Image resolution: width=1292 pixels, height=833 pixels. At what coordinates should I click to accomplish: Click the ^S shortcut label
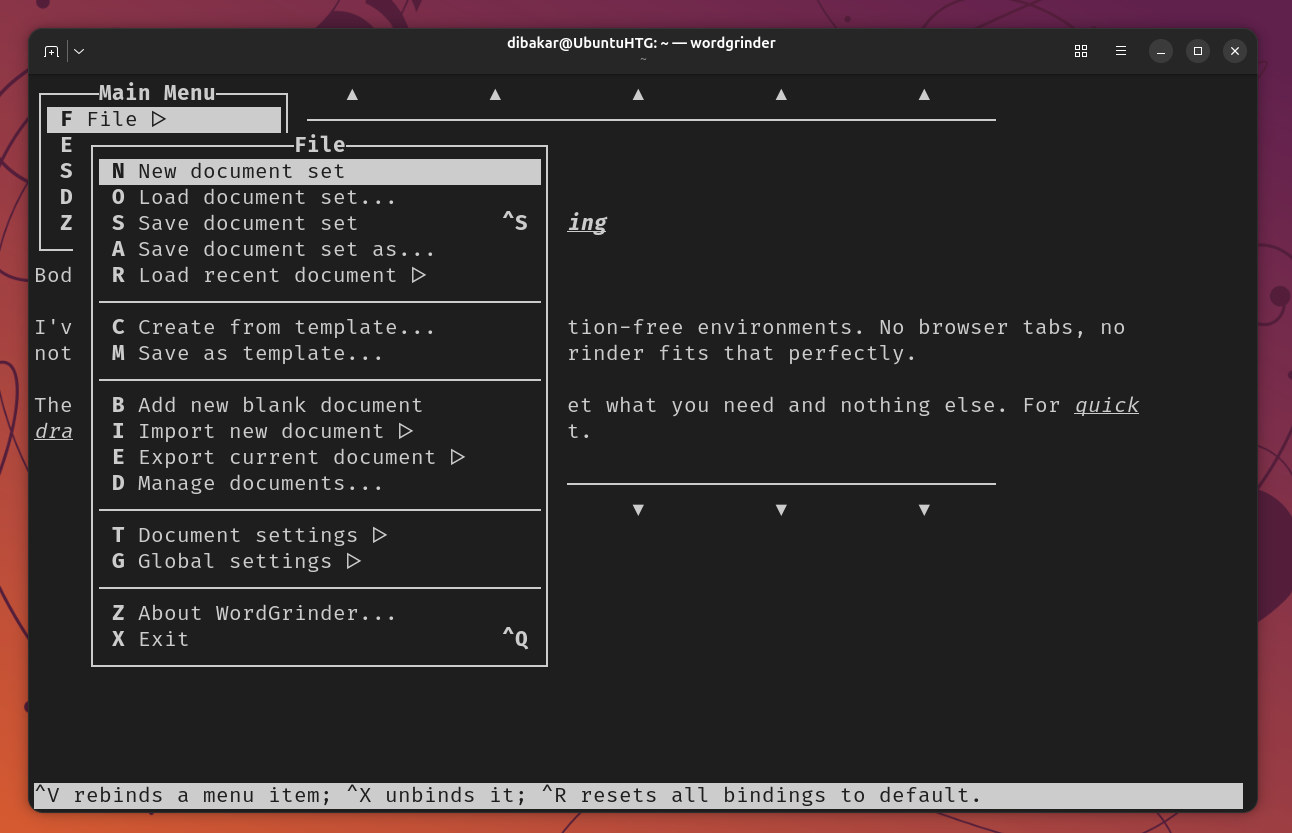(x=515, y=223)
